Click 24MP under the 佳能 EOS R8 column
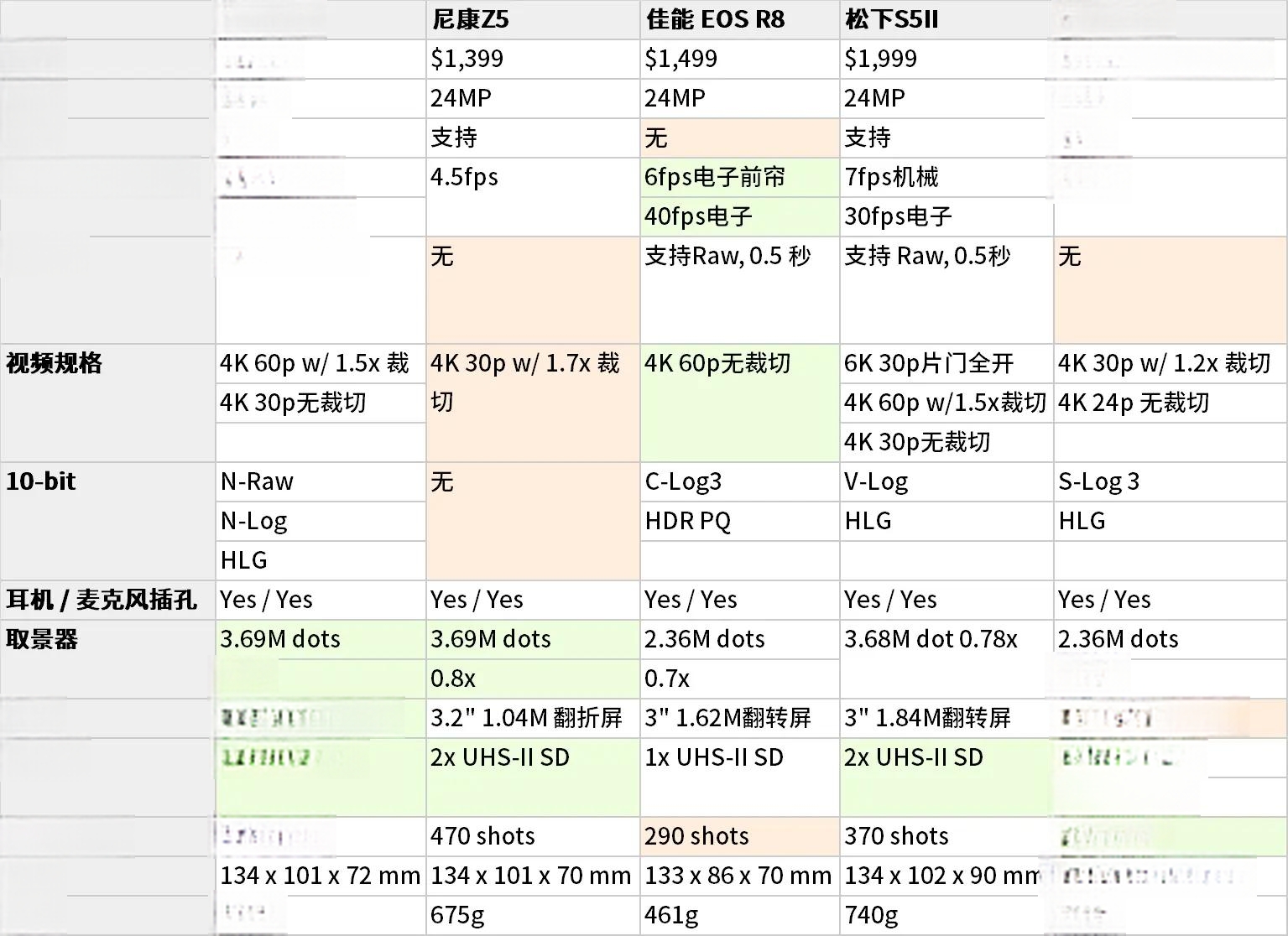Screen dimensions: 1288x936 739,98
